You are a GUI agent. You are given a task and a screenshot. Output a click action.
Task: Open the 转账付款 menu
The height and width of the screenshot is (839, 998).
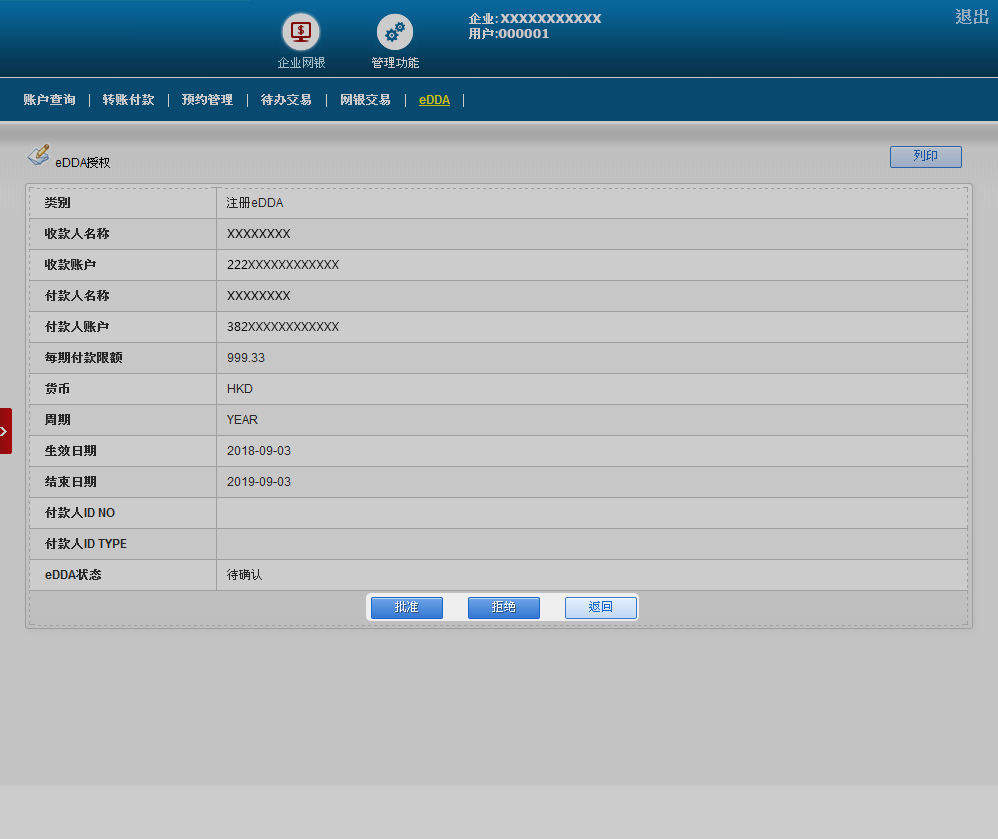point(129,100)
